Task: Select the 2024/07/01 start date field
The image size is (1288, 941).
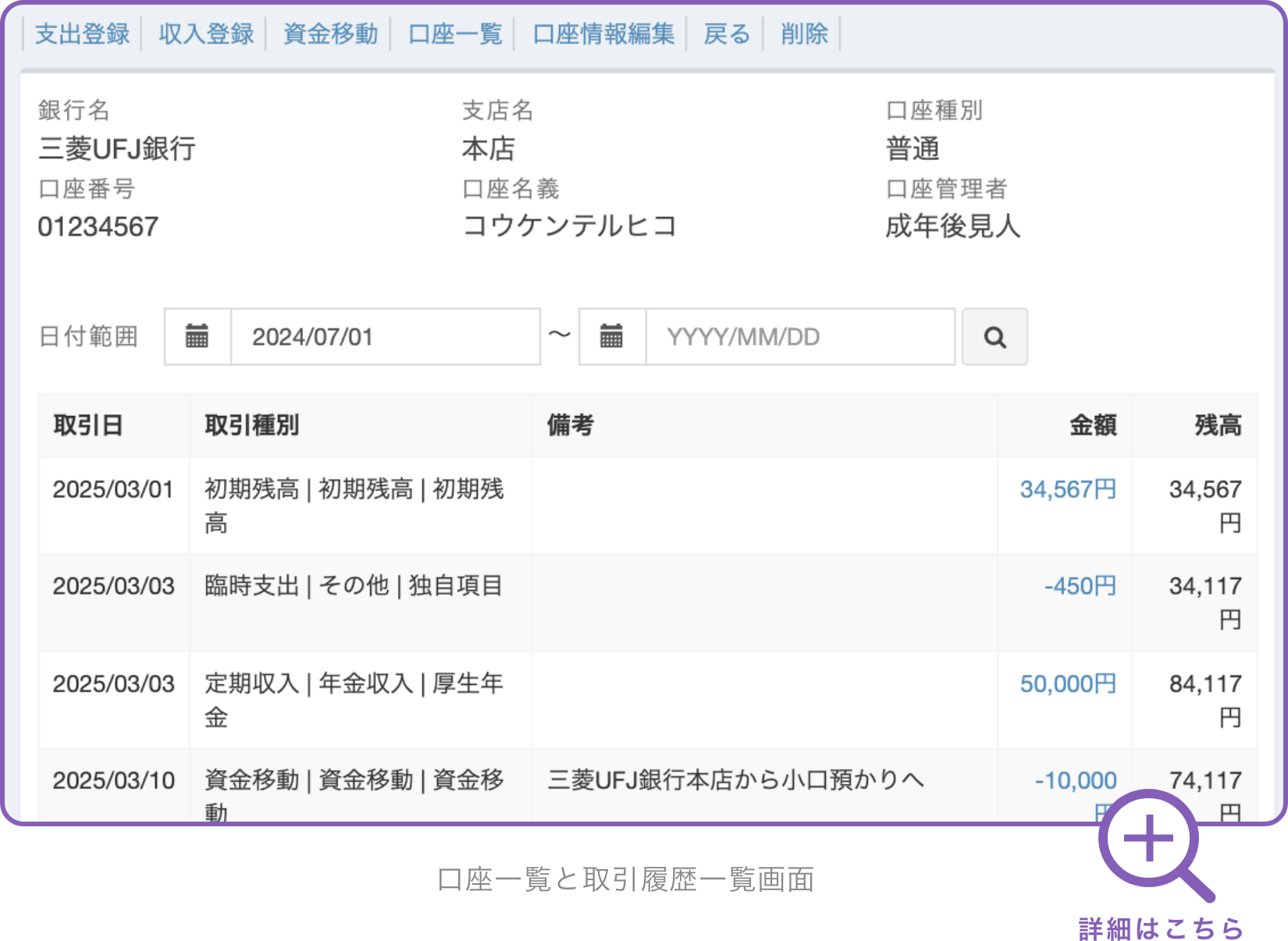Action: point(386,336)
